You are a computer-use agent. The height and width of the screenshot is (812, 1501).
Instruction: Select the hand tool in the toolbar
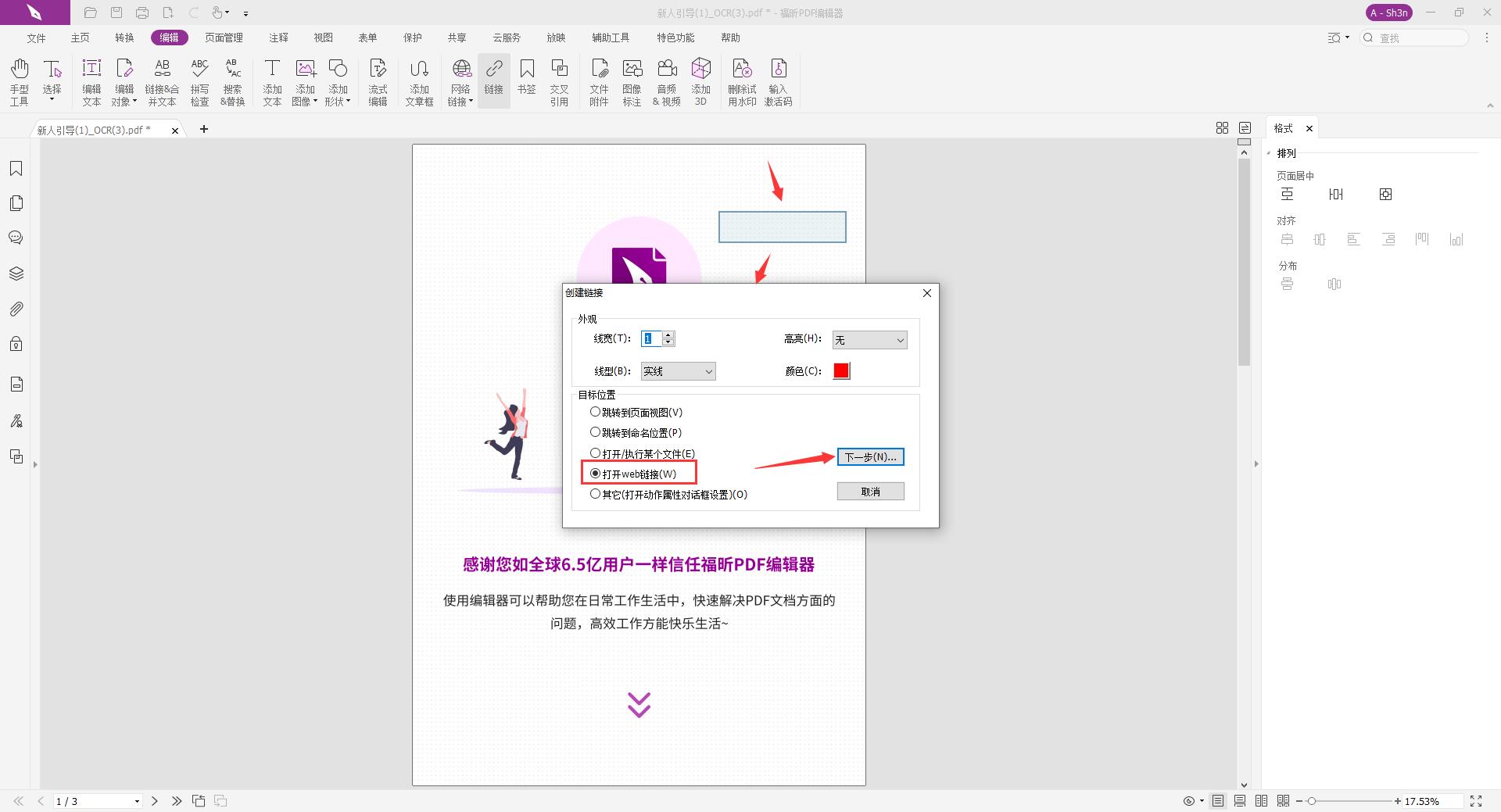click(x=19, y=80)
